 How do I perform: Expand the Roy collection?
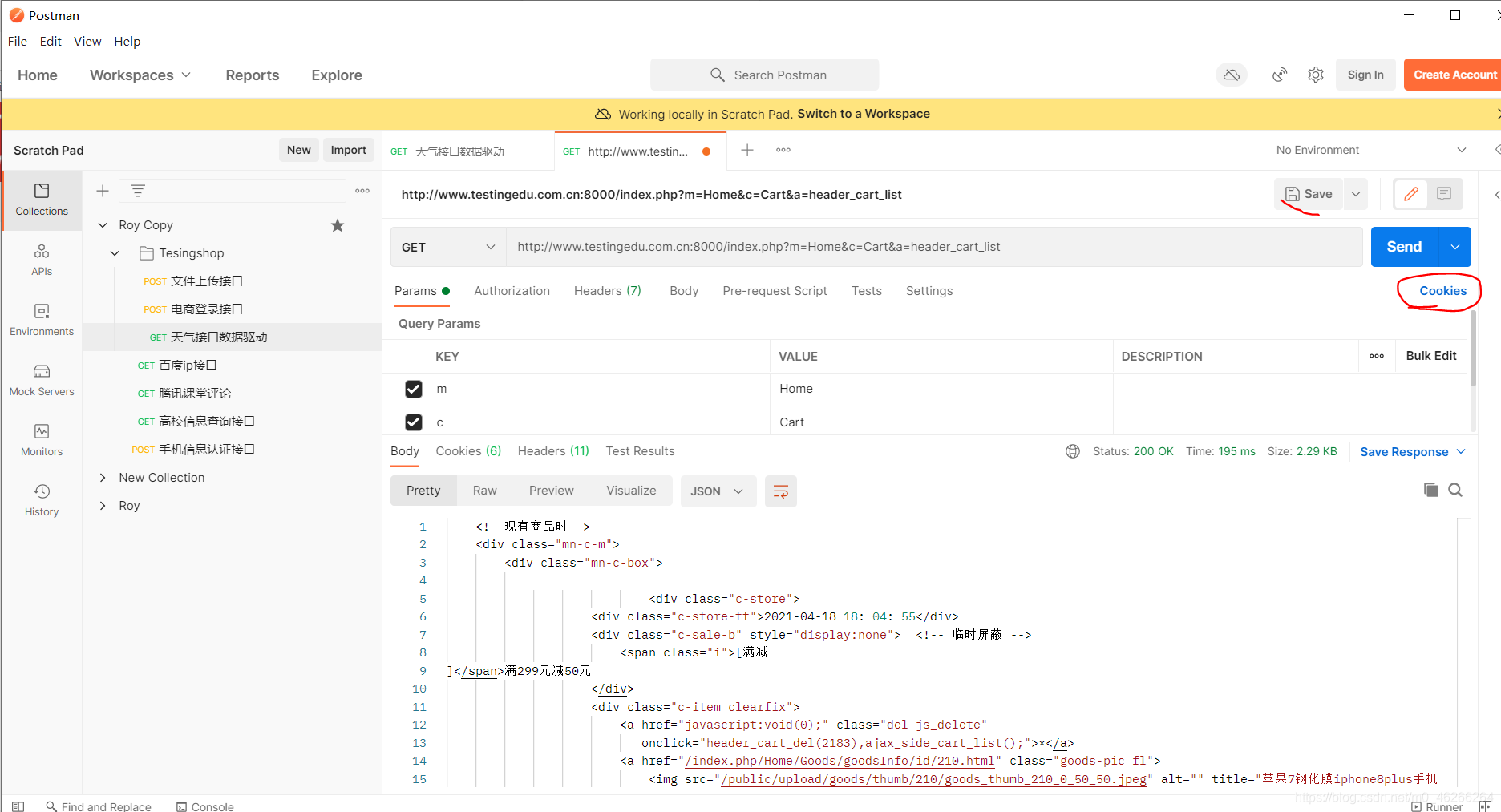coord(103,506)
